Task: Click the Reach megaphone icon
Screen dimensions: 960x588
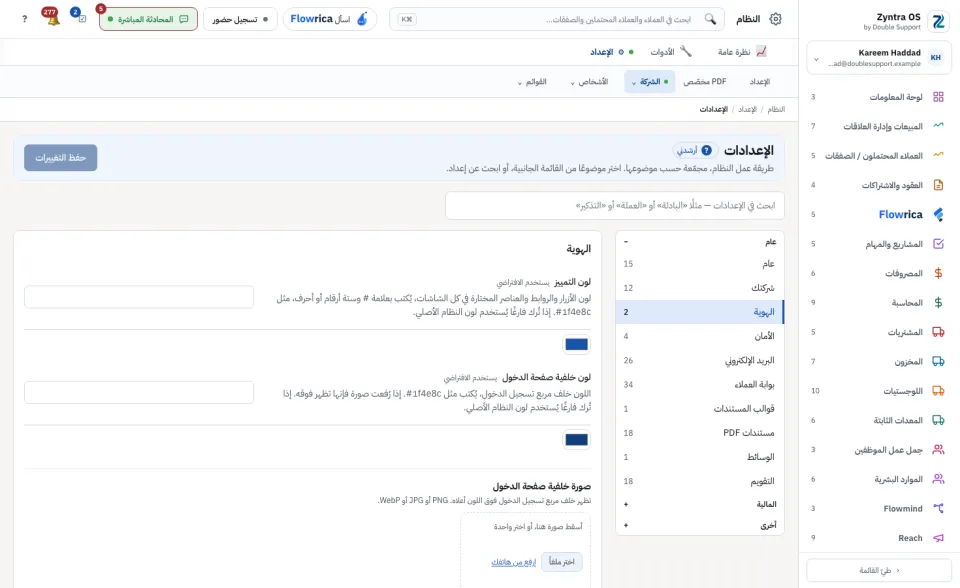Action: (x=938, y=538)
